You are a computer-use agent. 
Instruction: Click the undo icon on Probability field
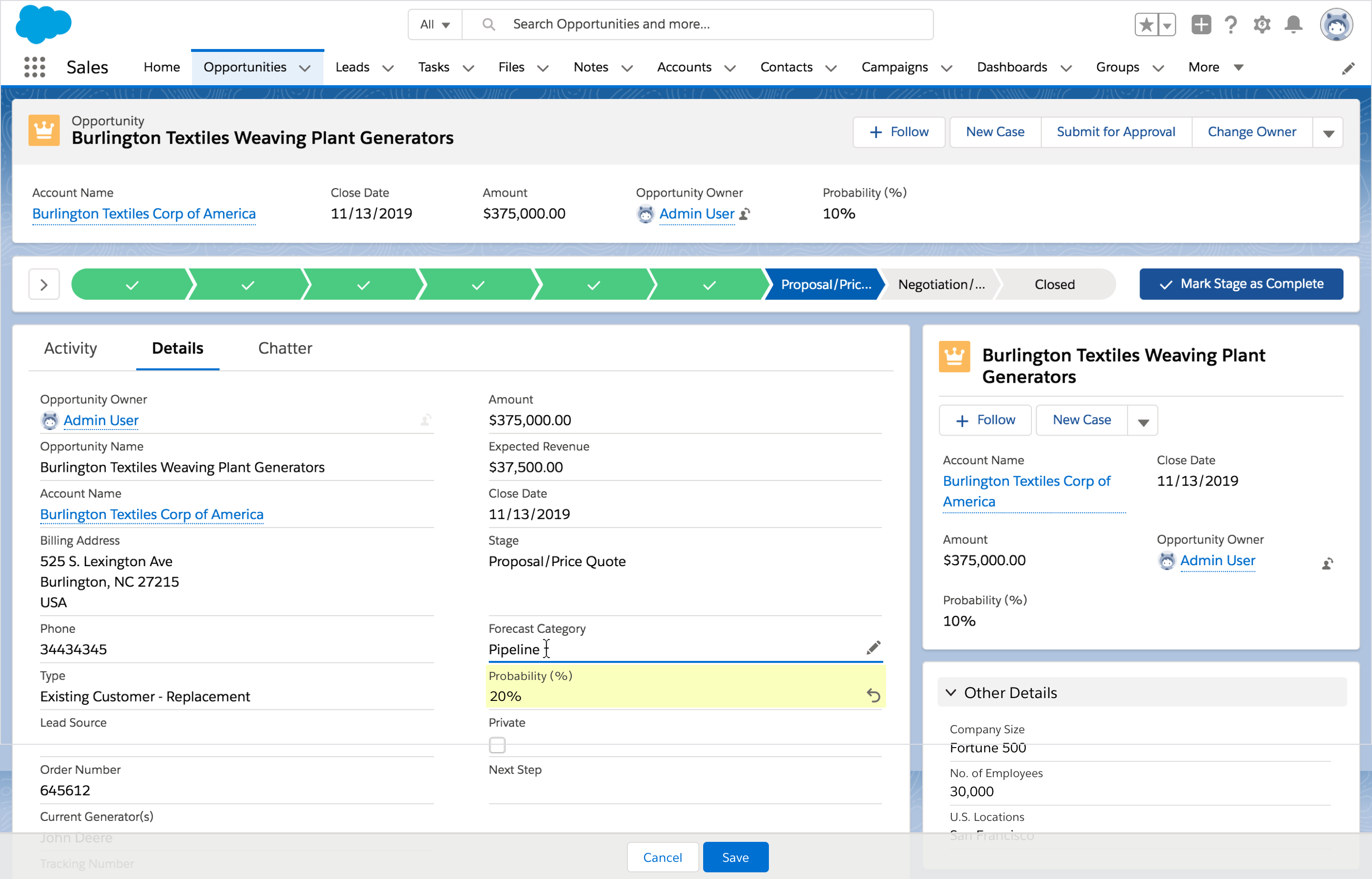[x=873, y=695]
